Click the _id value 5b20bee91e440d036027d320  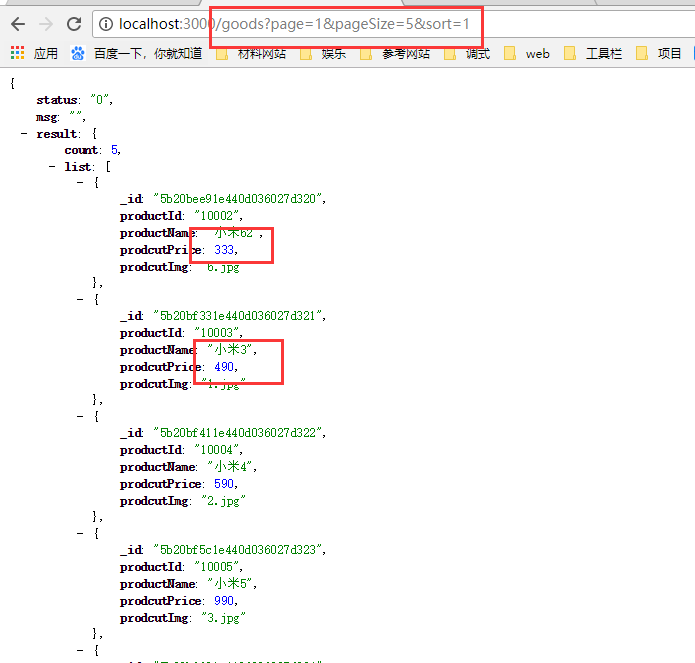pos(238,199)
